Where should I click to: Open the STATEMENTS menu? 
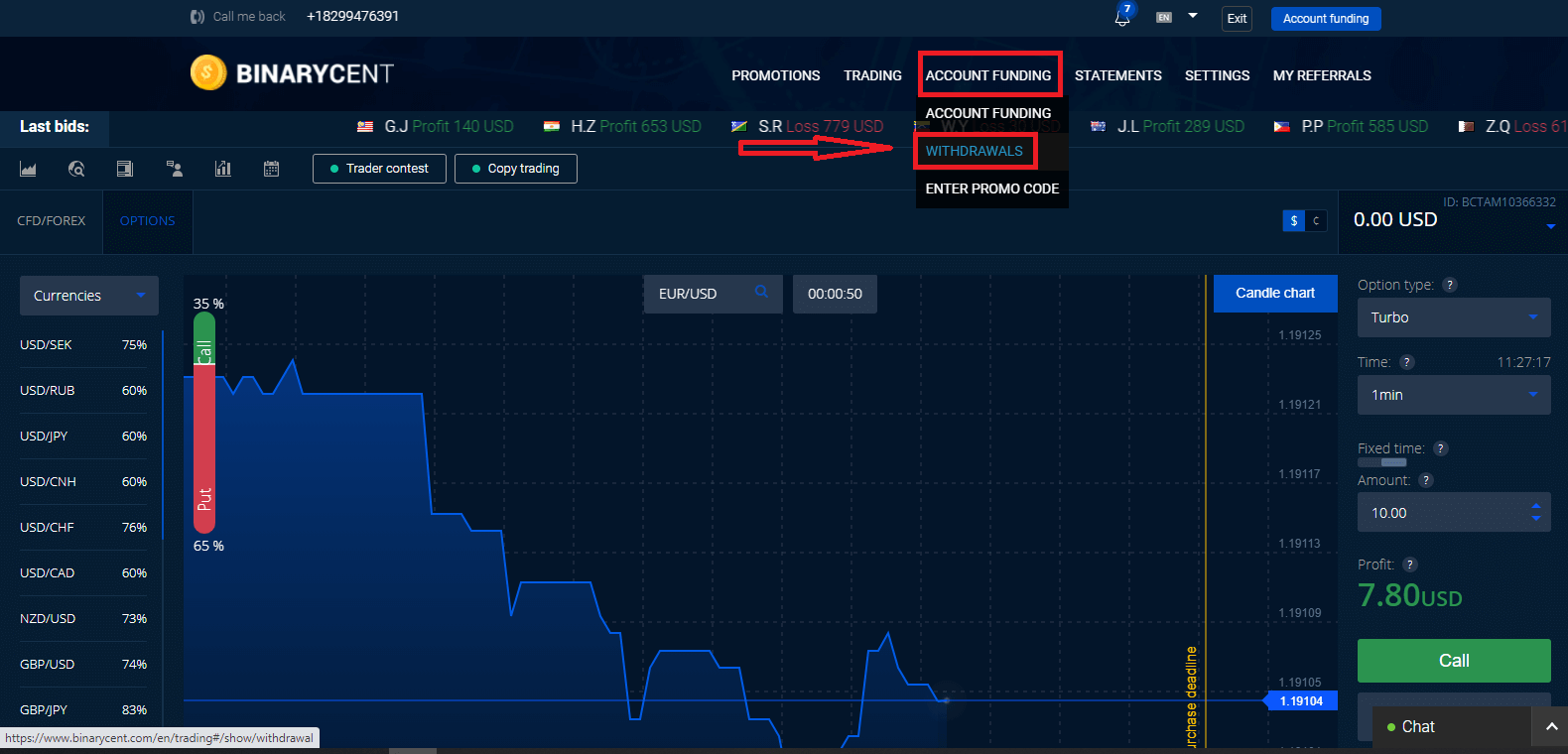[x=1118, y=75]
